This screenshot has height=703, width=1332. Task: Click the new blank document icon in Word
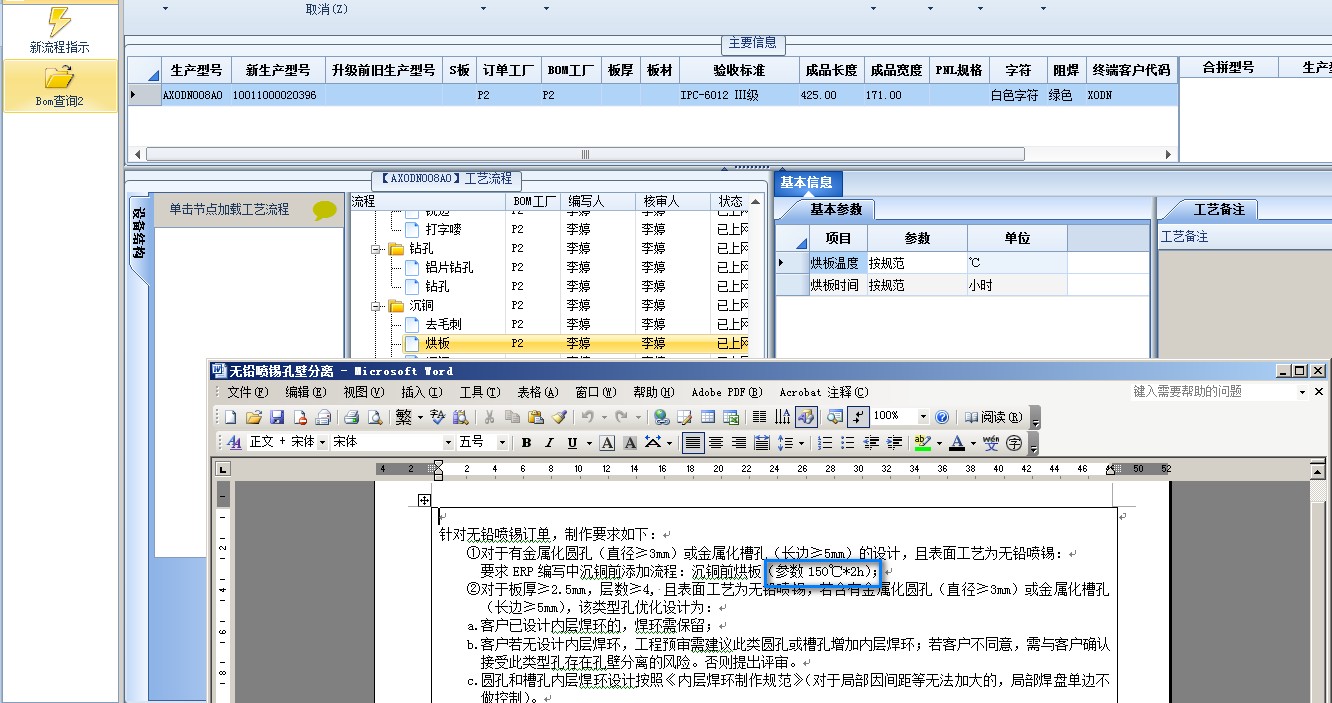(x=230, y=417)
